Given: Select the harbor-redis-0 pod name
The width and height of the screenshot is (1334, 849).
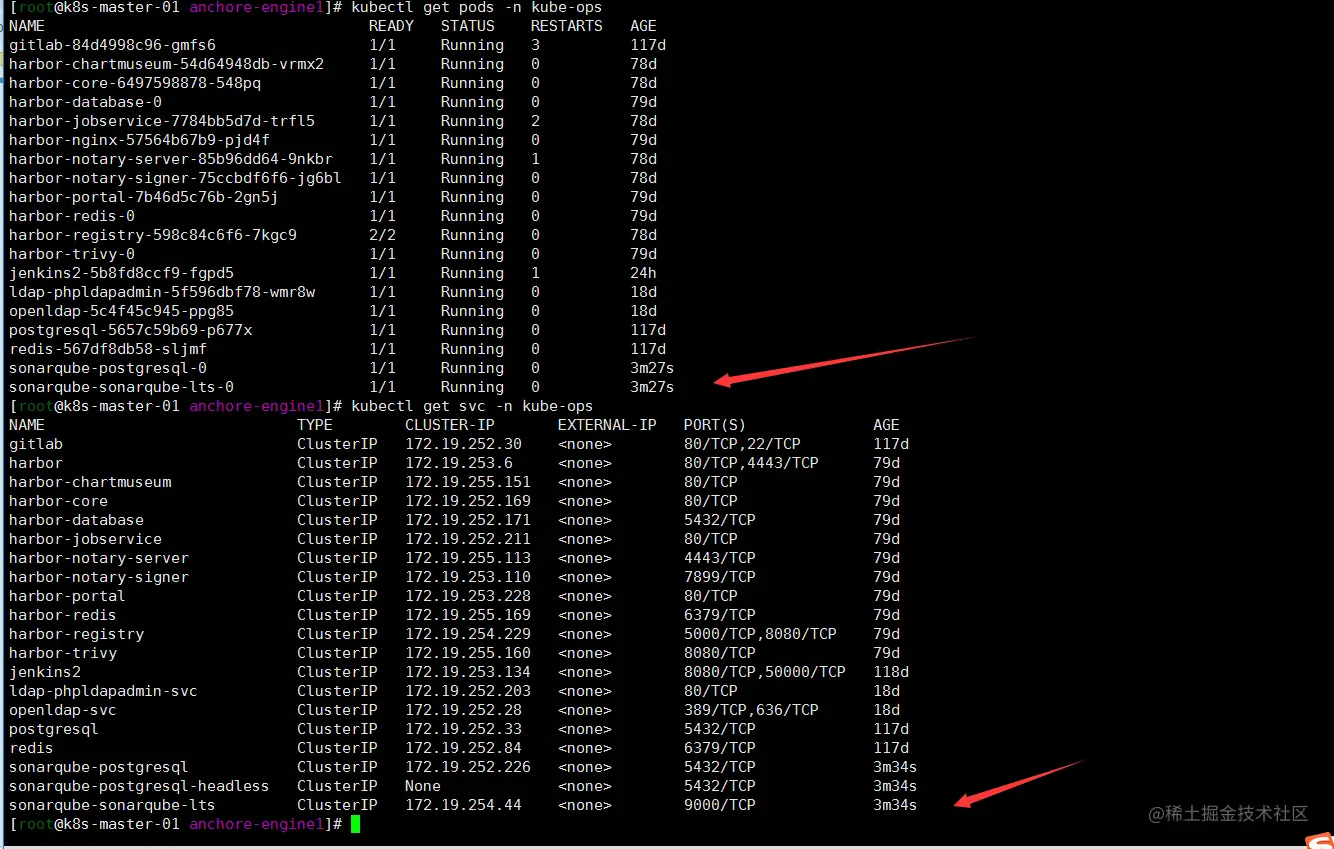Looking at the screenshot, I should coord(72,216).
